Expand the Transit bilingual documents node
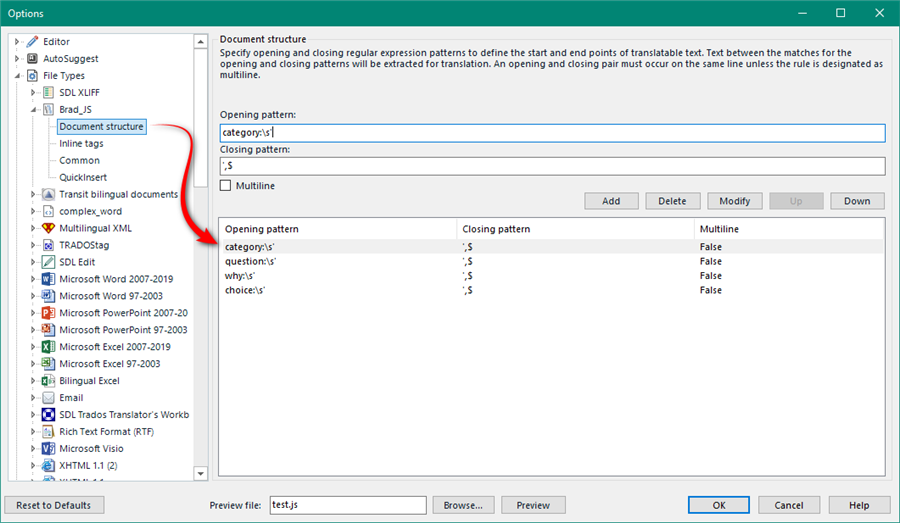Image resolution: width=900 pixels, height=523 pixels. tap(33, 194)
